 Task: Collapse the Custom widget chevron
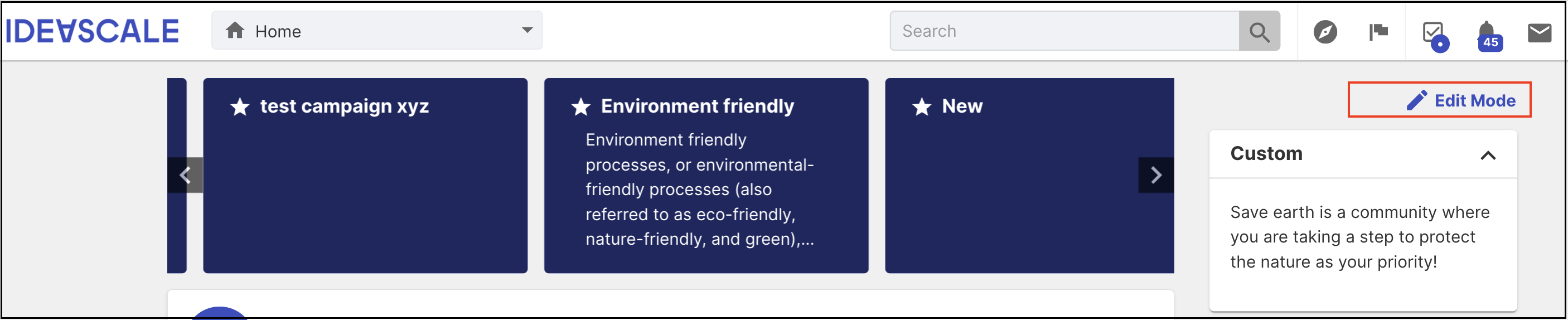(x=1488, y=156)
